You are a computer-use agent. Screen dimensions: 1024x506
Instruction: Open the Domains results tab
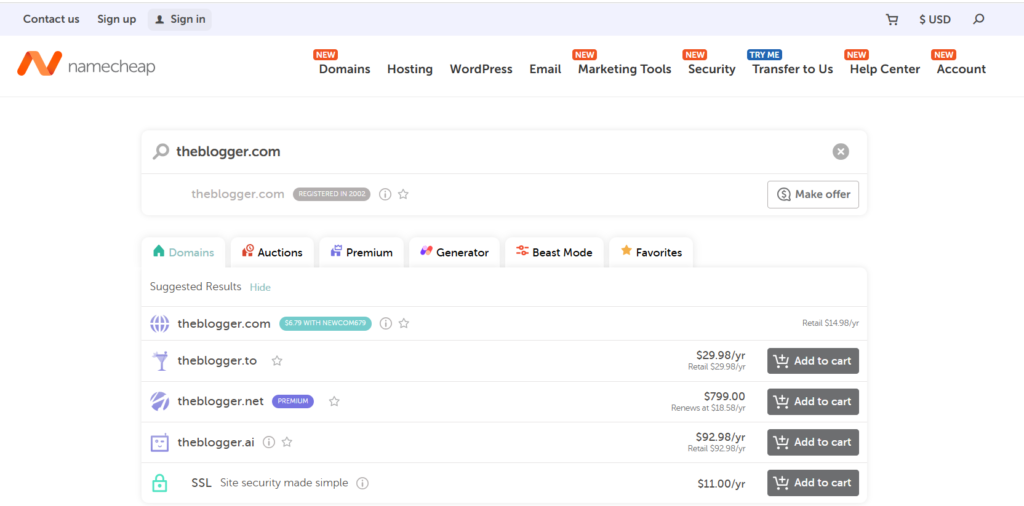point(184,252)
